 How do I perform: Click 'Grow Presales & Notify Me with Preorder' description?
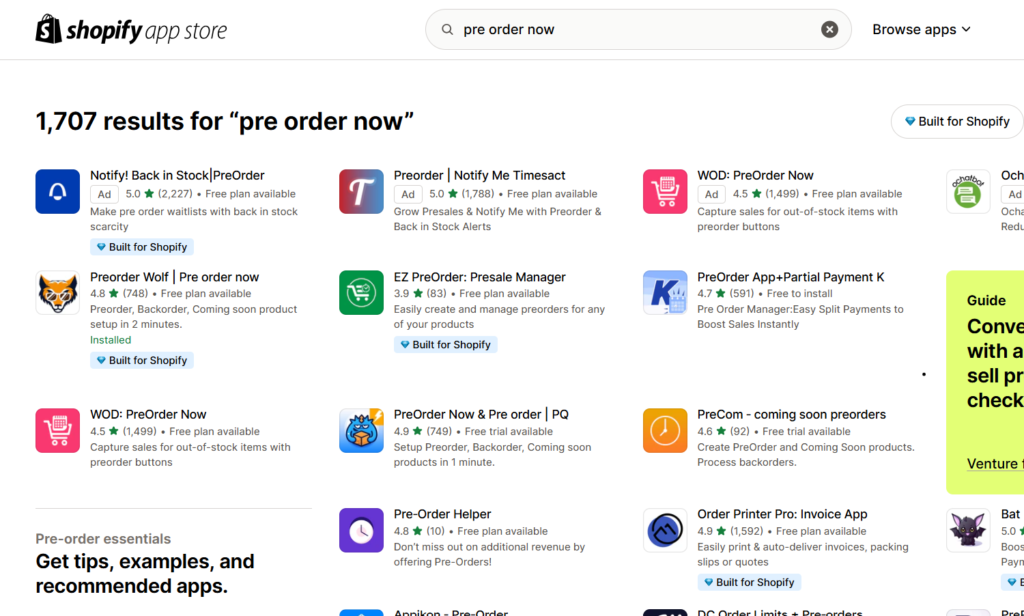(498, 219)
